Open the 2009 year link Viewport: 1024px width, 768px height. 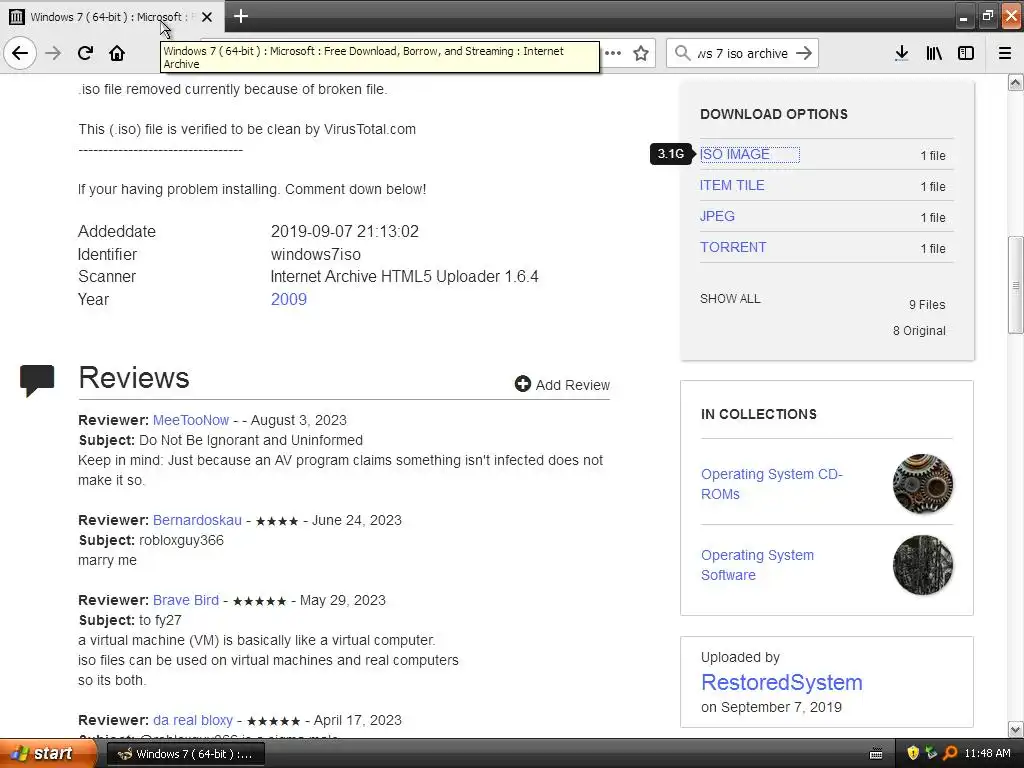289,299
